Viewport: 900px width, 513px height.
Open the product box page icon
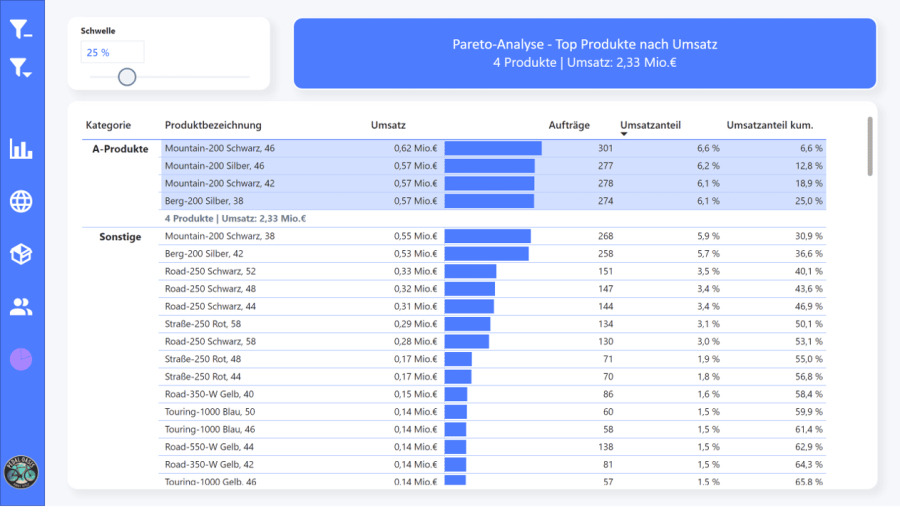[21, 254]
